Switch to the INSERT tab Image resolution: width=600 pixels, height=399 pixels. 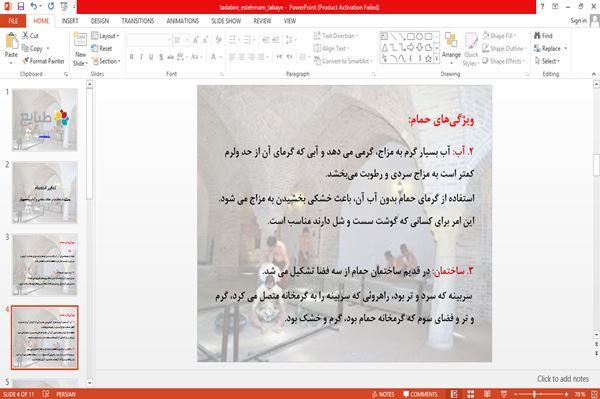point(70,21)
